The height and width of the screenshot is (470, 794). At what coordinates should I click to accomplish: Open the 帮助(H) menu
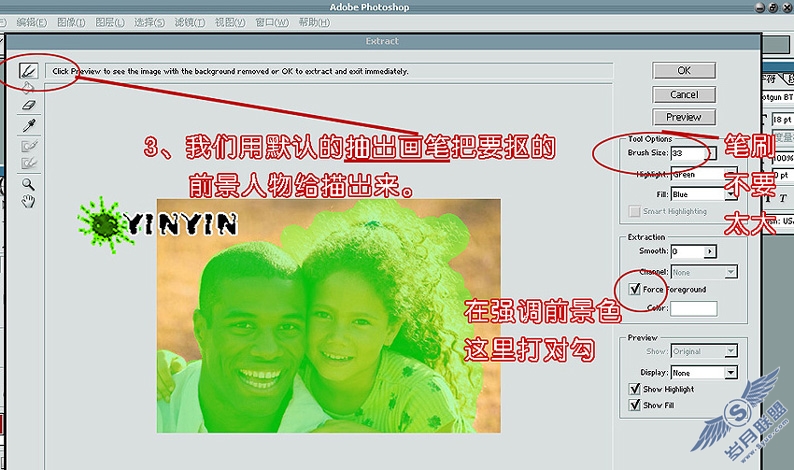tap(314, 22)
